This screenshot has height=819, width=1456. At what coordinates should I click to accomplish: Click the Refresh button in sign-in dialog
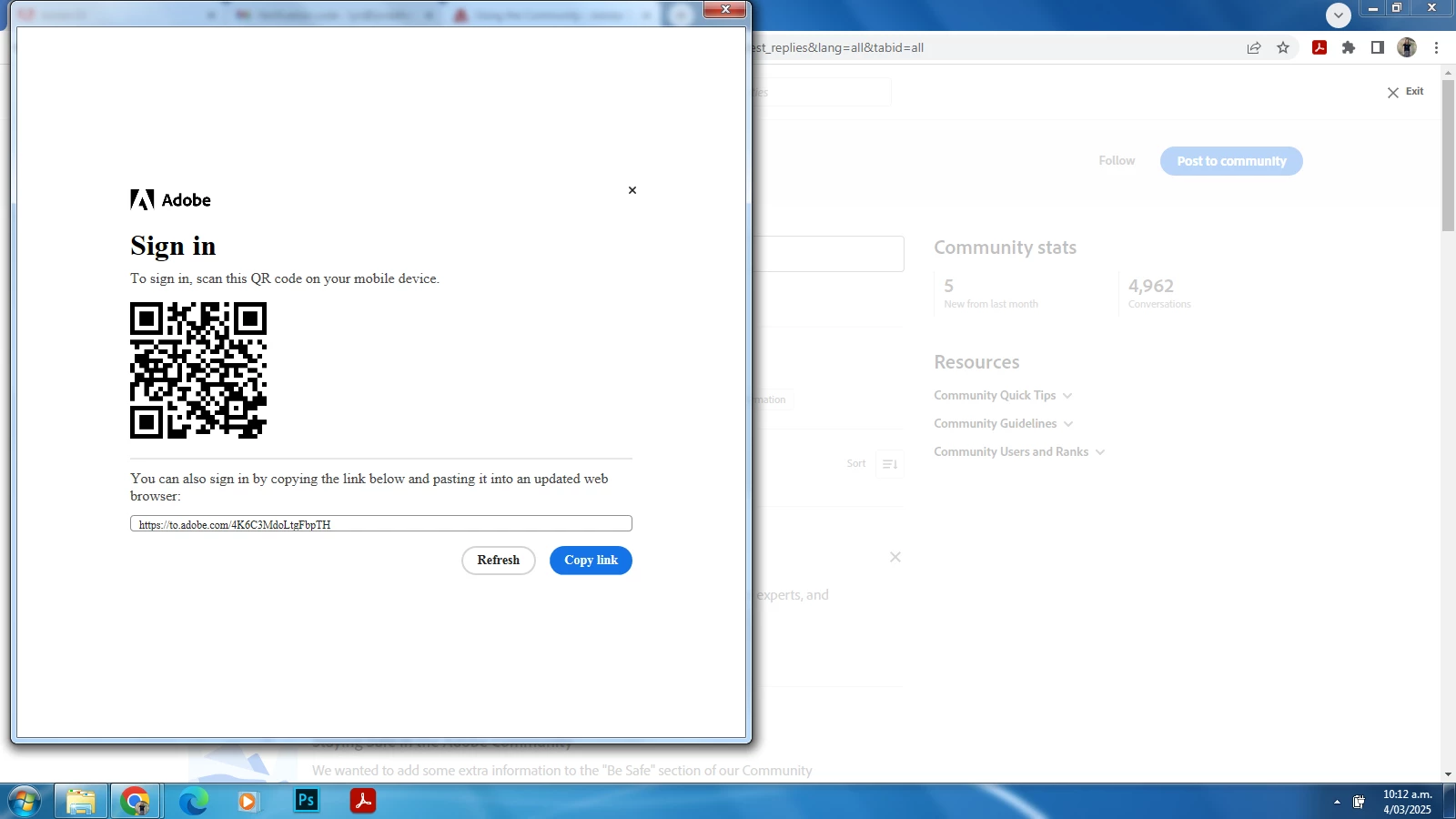point(499,561)
